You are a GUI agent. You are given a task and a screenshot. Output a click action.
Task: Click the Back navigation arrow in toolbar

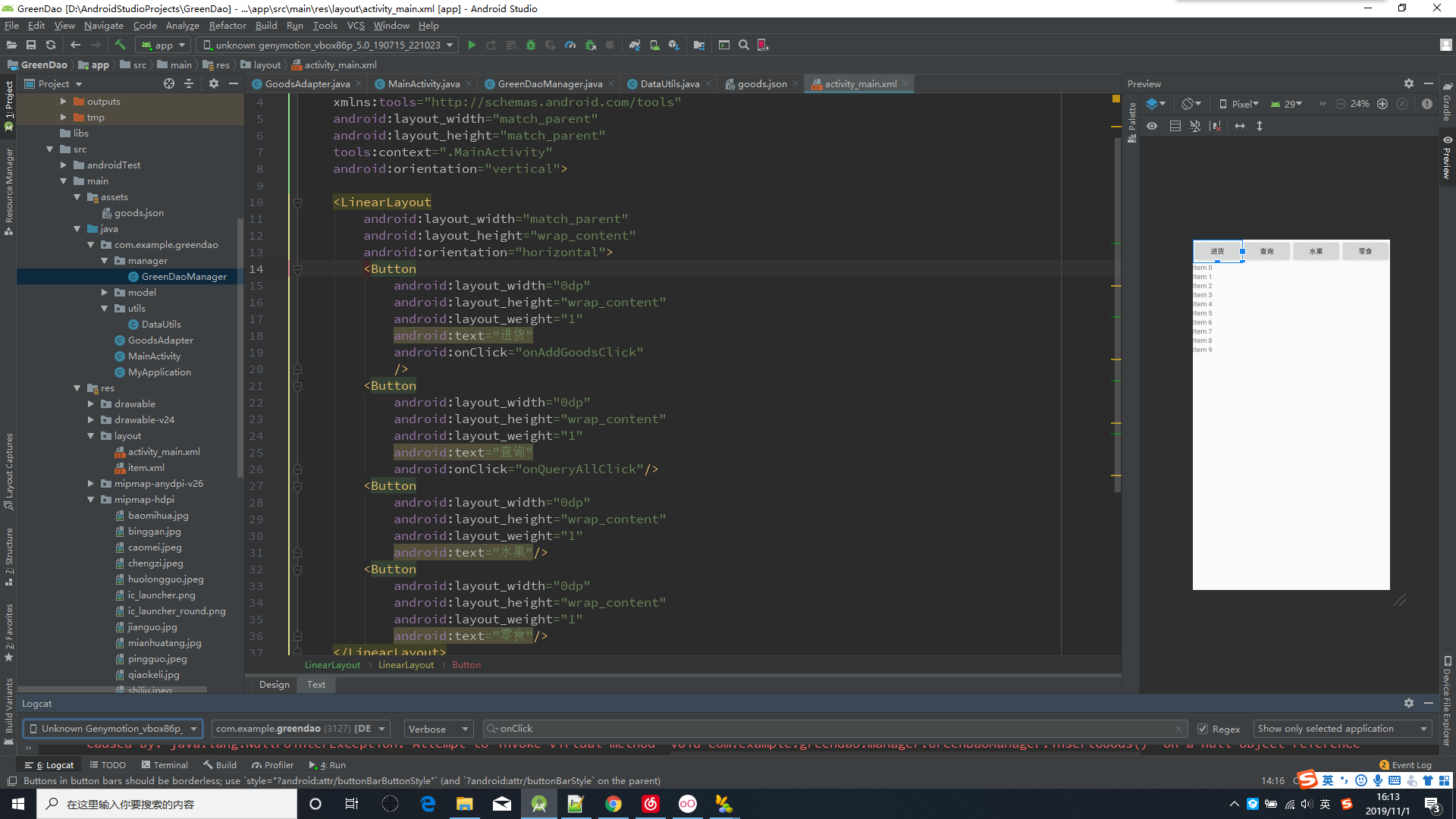pyautogui.click(x=75, y=45)
